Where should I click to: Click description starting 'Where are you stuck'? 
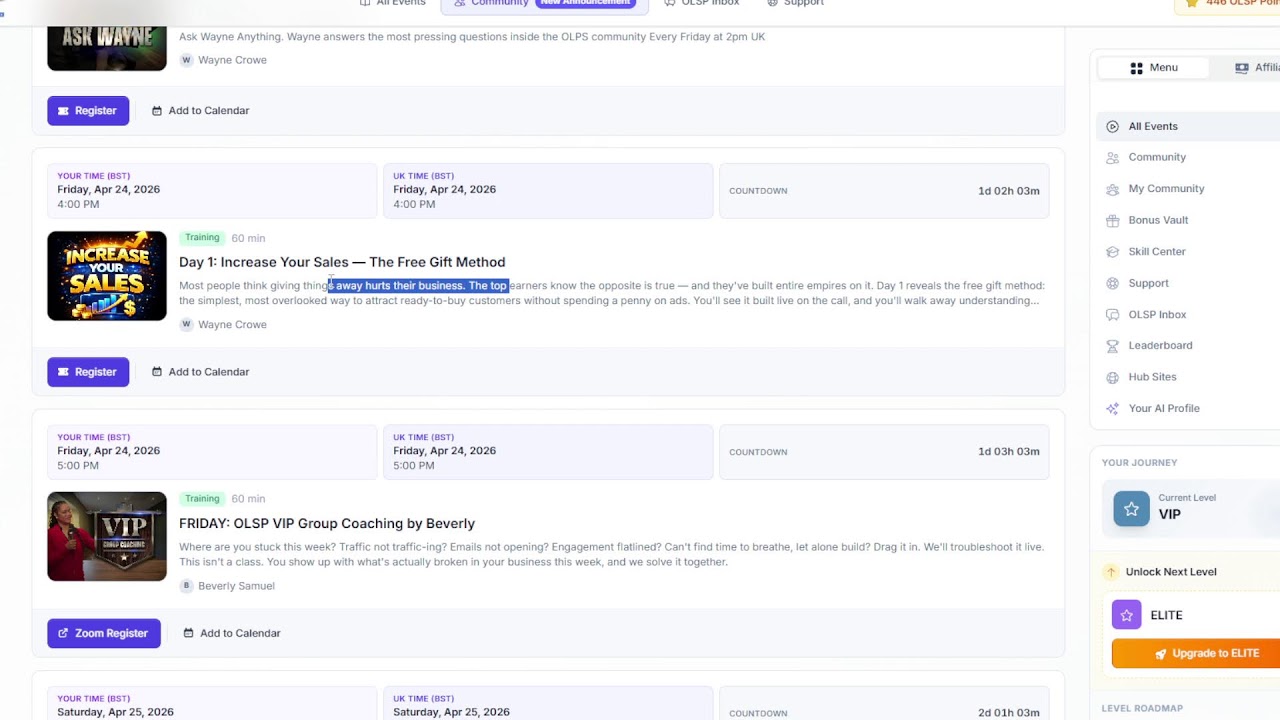(x=611, y=555)
